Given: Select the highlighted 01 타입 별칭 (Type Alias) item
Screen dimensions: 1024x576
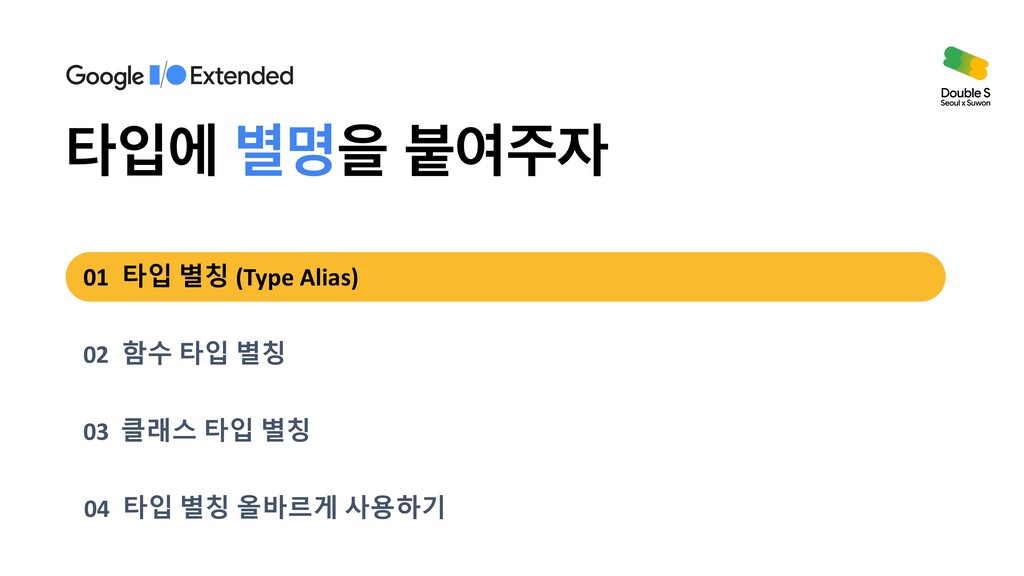Looking at the screenshot, I should pos(505,277).
